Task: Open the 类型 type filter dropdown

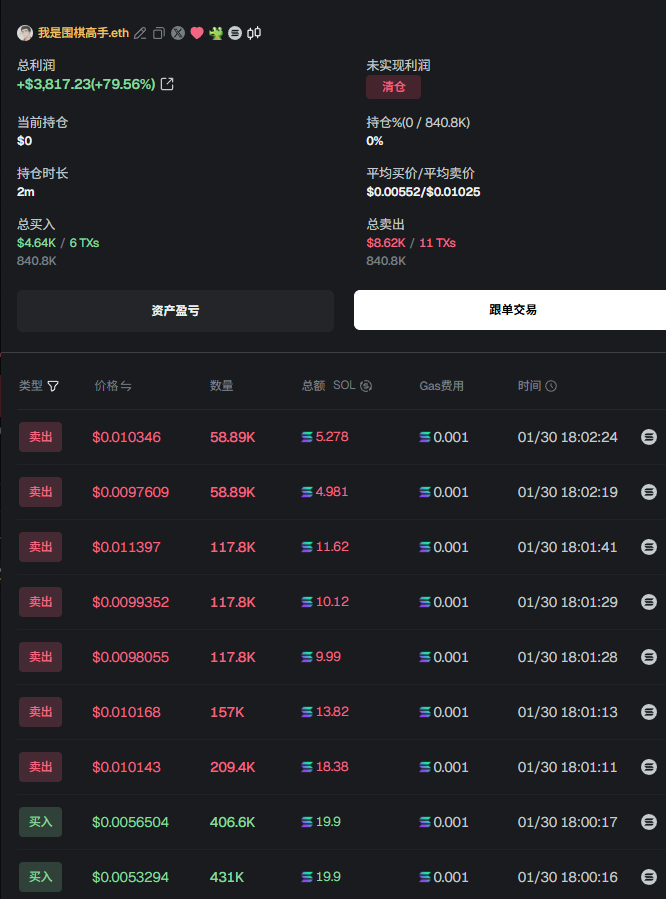Action: pyautogui.click(x=53, y=386)
